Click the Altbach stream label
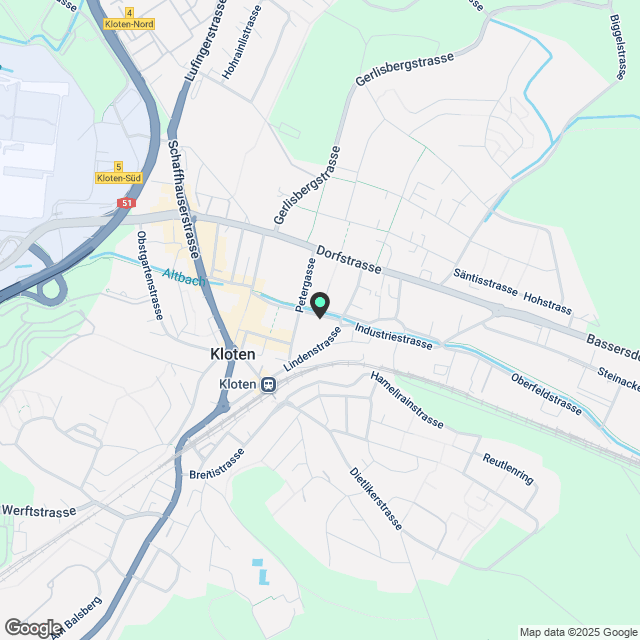This screenshot has height=640, width=640. pyautogui.click(x=184, y=278)
